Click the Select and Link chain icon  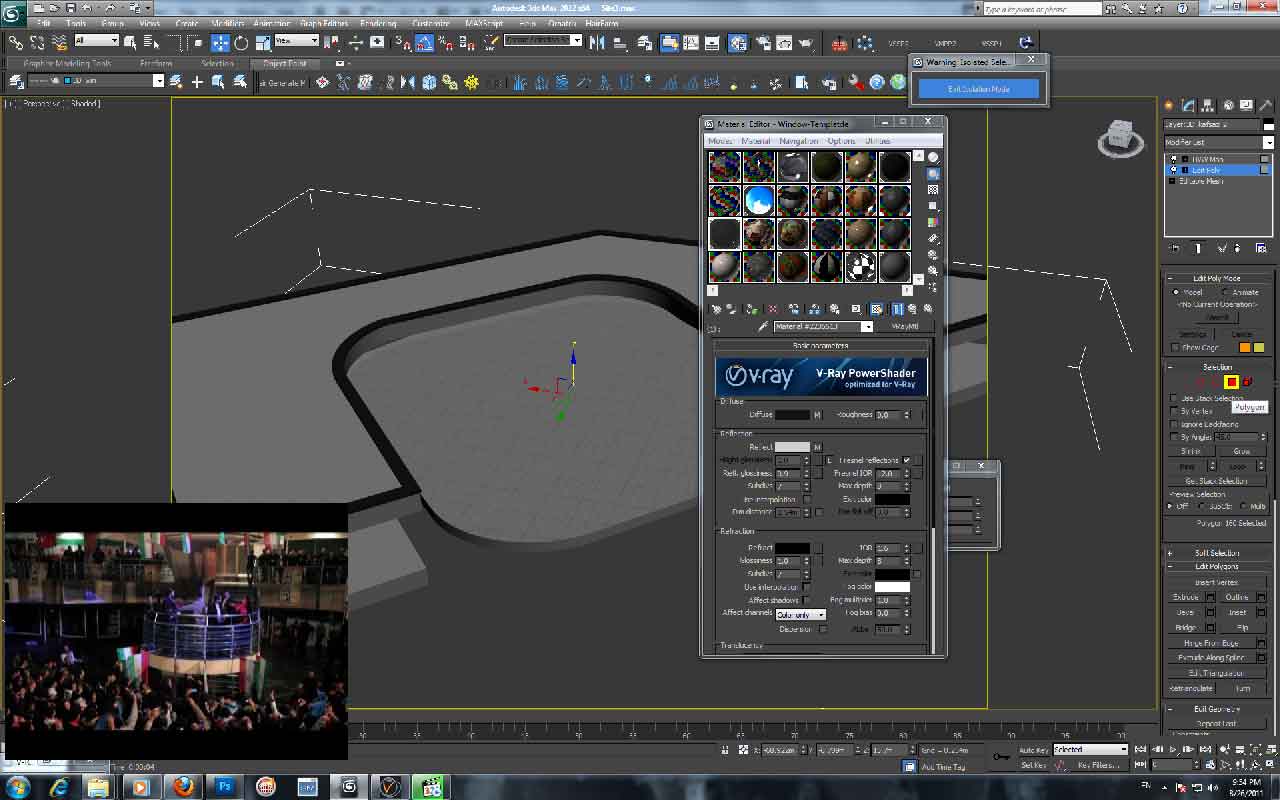16,42
